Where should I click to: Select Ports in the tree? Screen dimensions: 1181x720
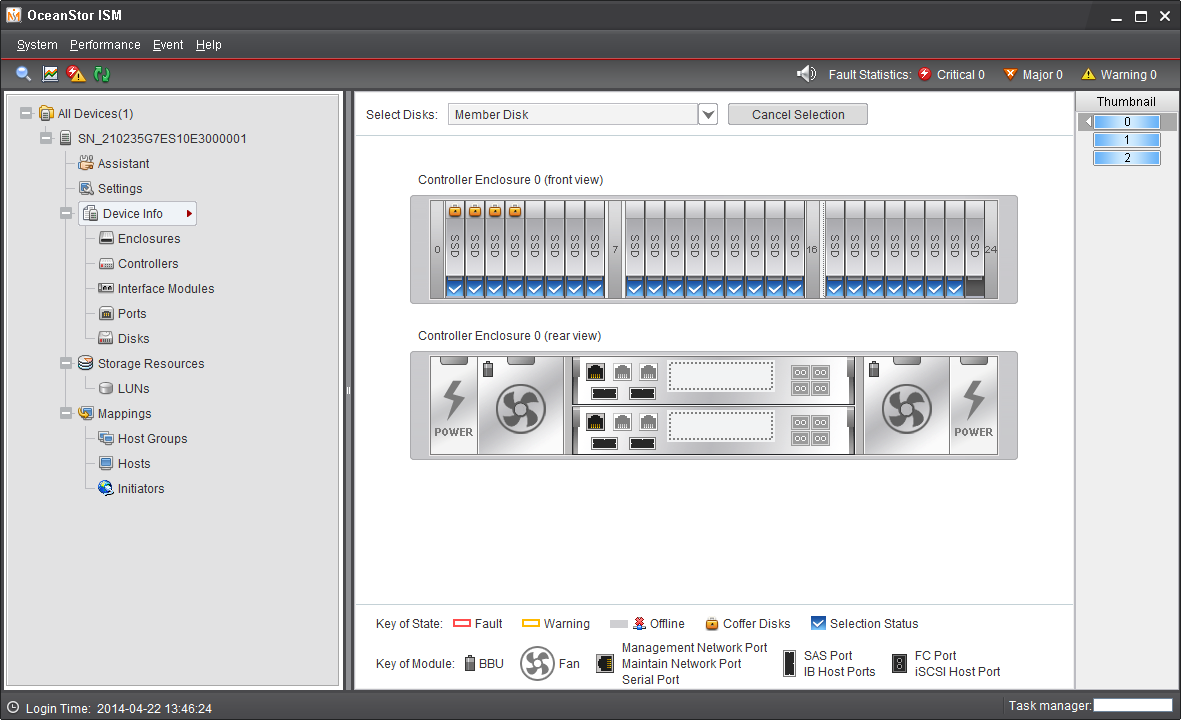132,313
